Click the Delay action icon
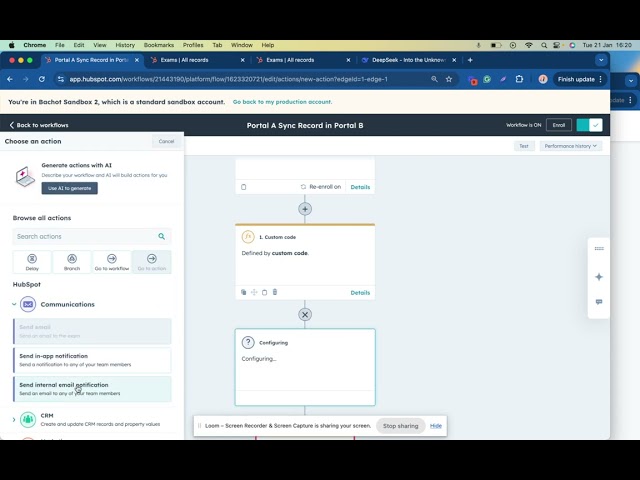 coord(32,258)
